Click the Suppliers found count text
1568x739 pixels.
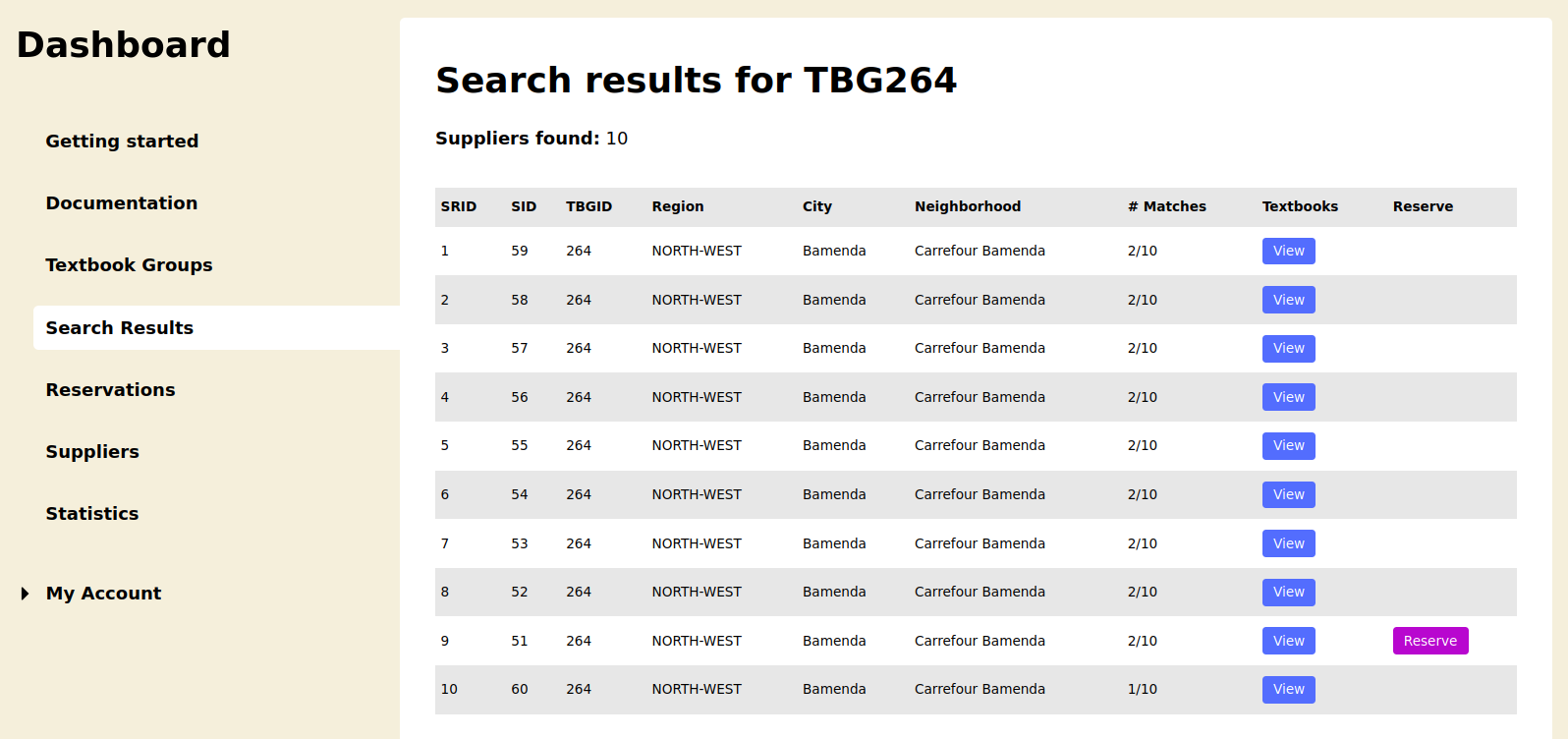click(x=532, y=139)
